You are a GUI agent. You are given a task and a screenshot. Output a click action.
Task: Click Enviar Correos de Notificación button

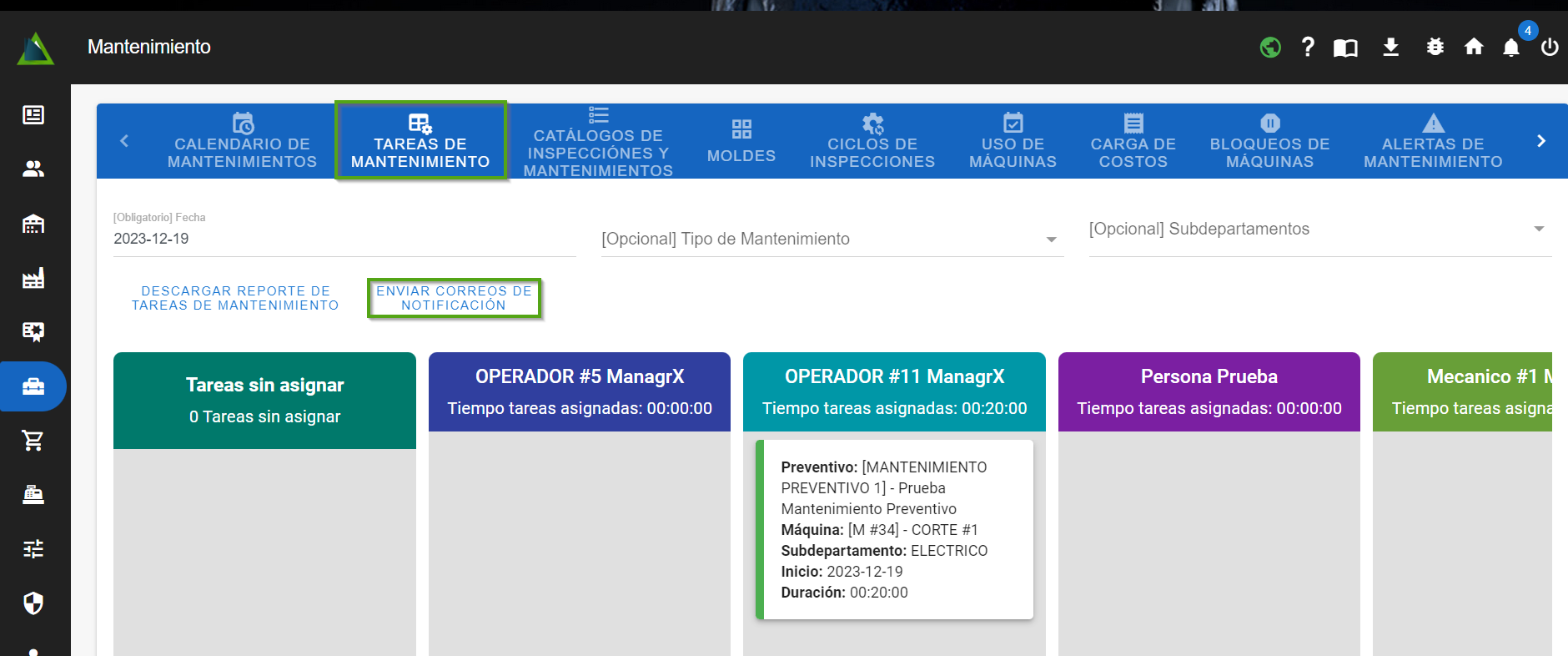pyautogui.click(x=454, y=298)
